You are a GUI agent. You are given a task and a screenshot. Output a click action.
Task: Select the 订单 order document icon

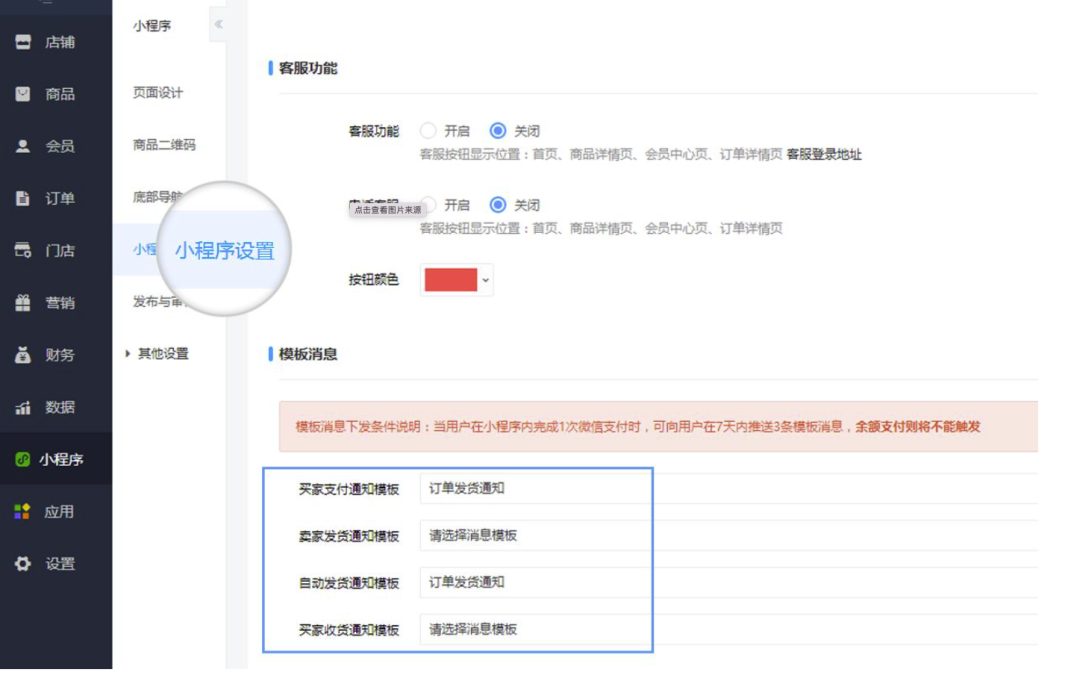pos(23,198)
